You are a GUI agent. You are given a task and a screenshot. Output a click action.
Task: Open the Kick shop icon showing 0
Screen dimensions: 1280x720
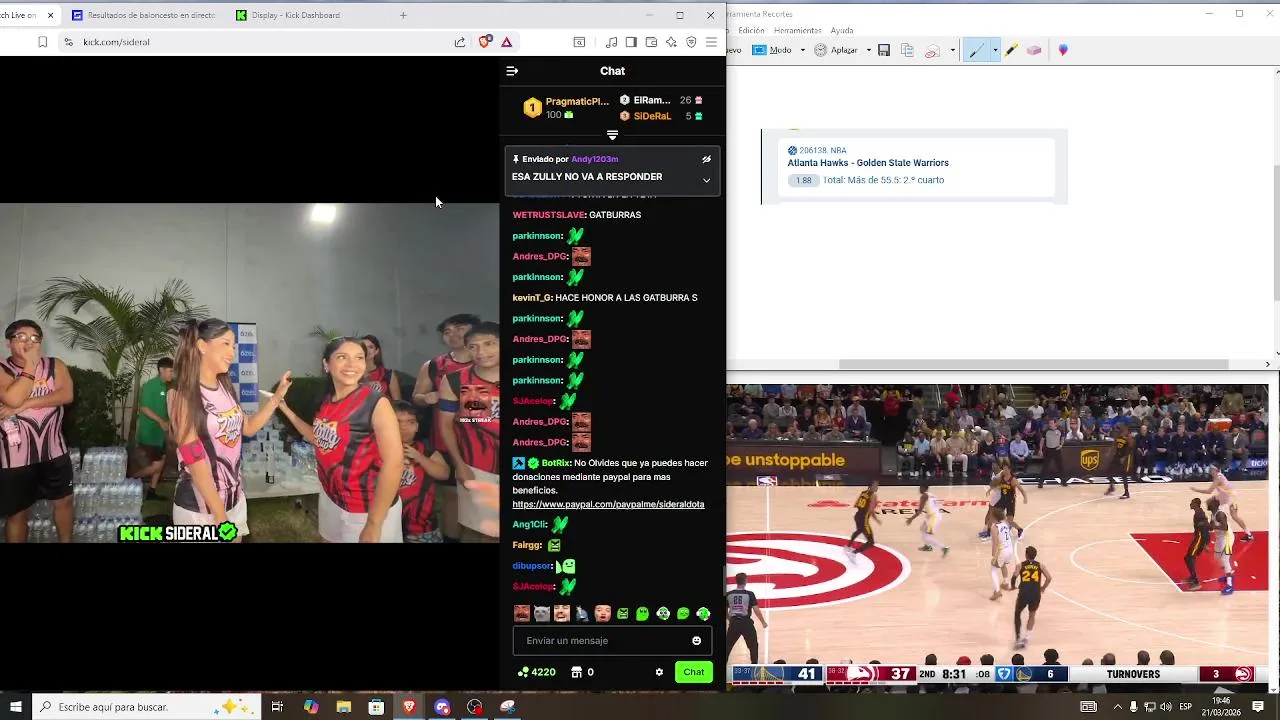pyautogui.click(x=582, y=672)
